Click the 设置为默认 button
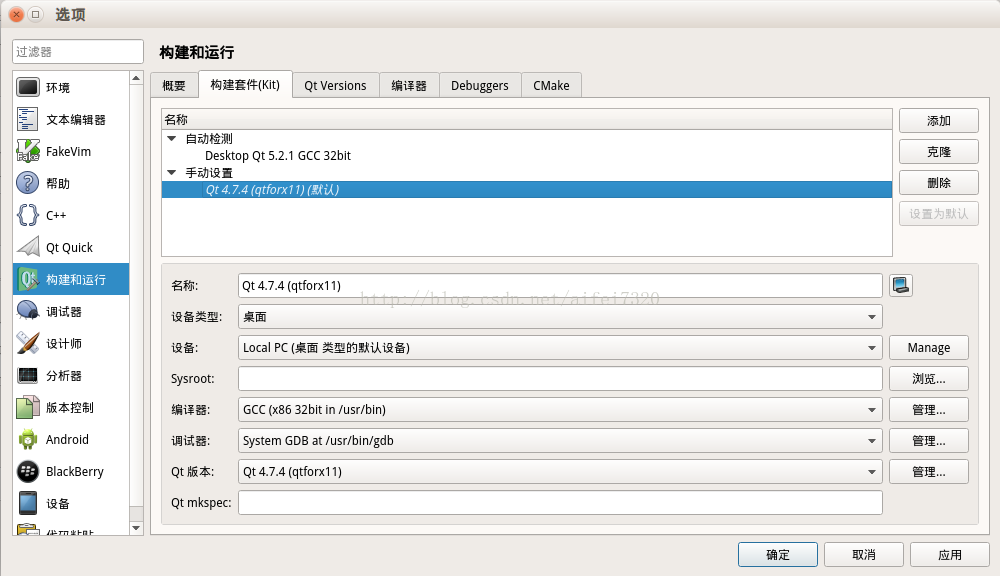1000x576 pixels. point(939,214)
